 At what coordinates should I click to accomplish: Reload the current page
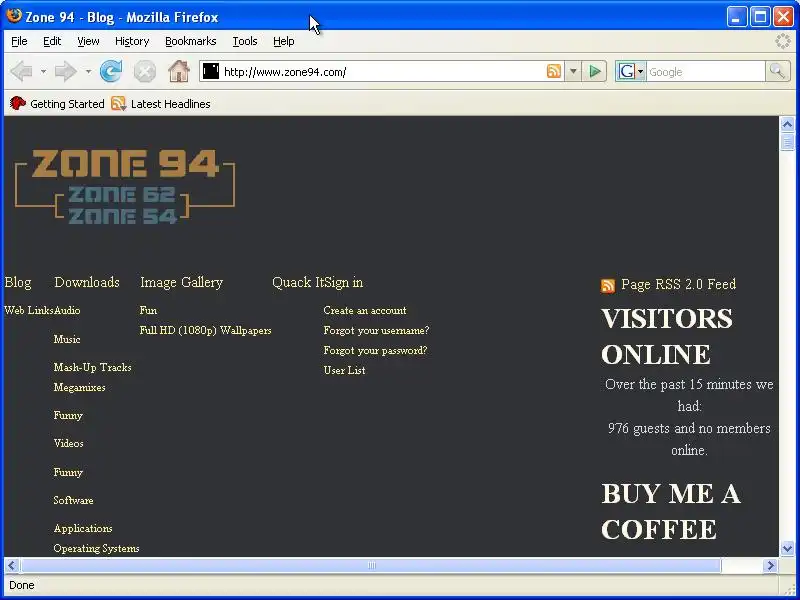[x=111, y=71]
